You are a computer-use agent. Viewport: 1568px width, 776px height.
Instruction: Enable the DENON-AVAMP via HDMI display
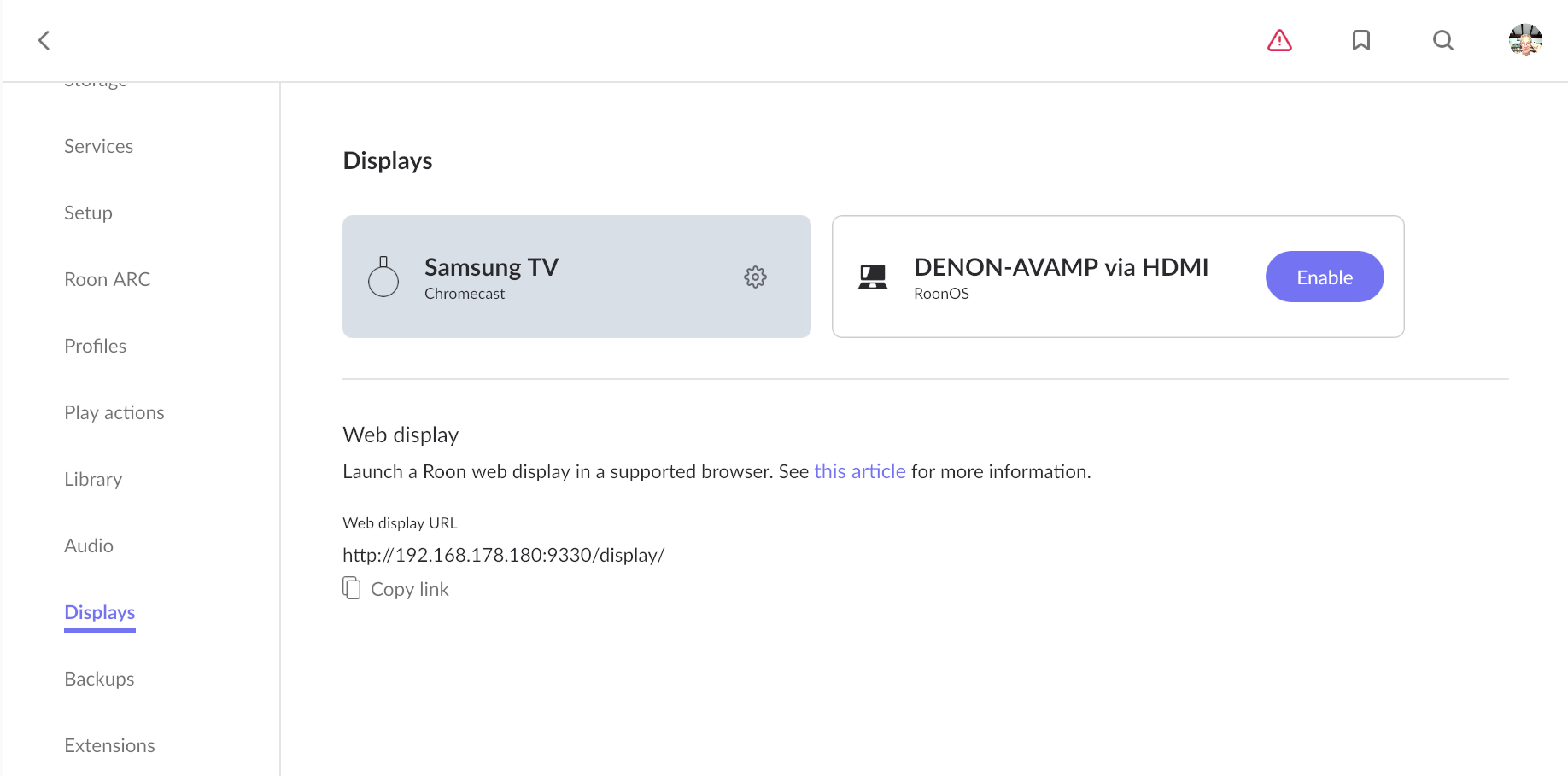pos(1325,277)
